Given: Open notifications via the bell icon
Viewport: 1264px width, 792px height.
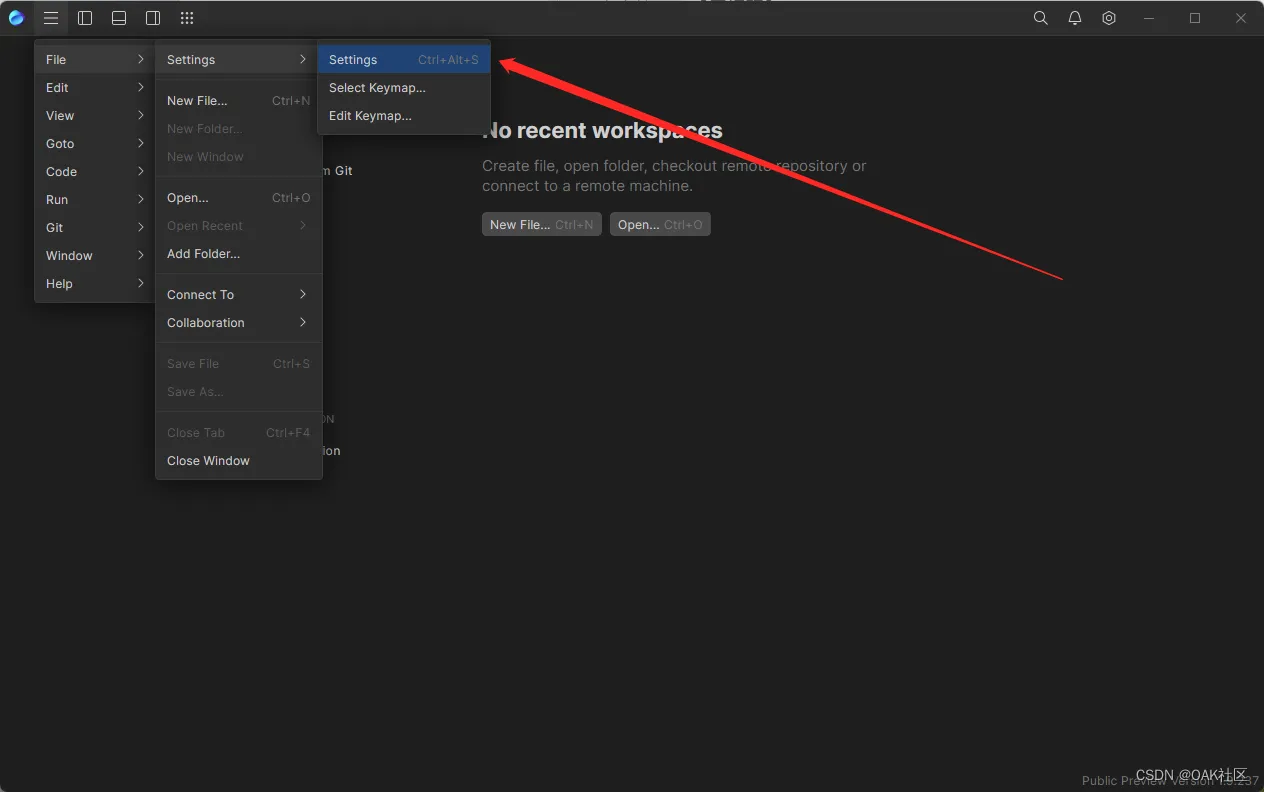Looking at the screenshot, I should point(1074,17).
